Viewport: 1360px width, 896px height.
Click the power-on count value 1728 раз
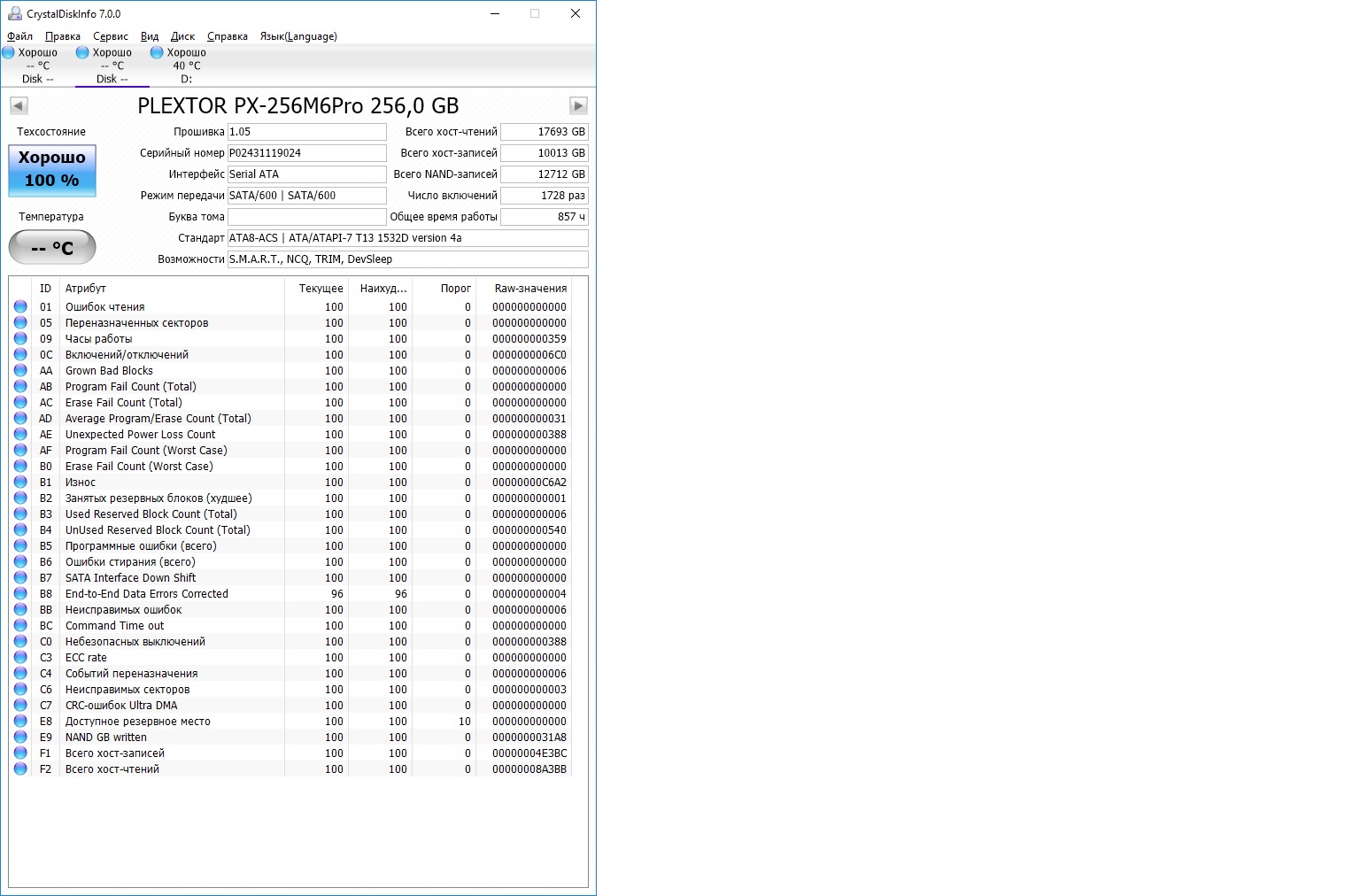pos(545,196)
